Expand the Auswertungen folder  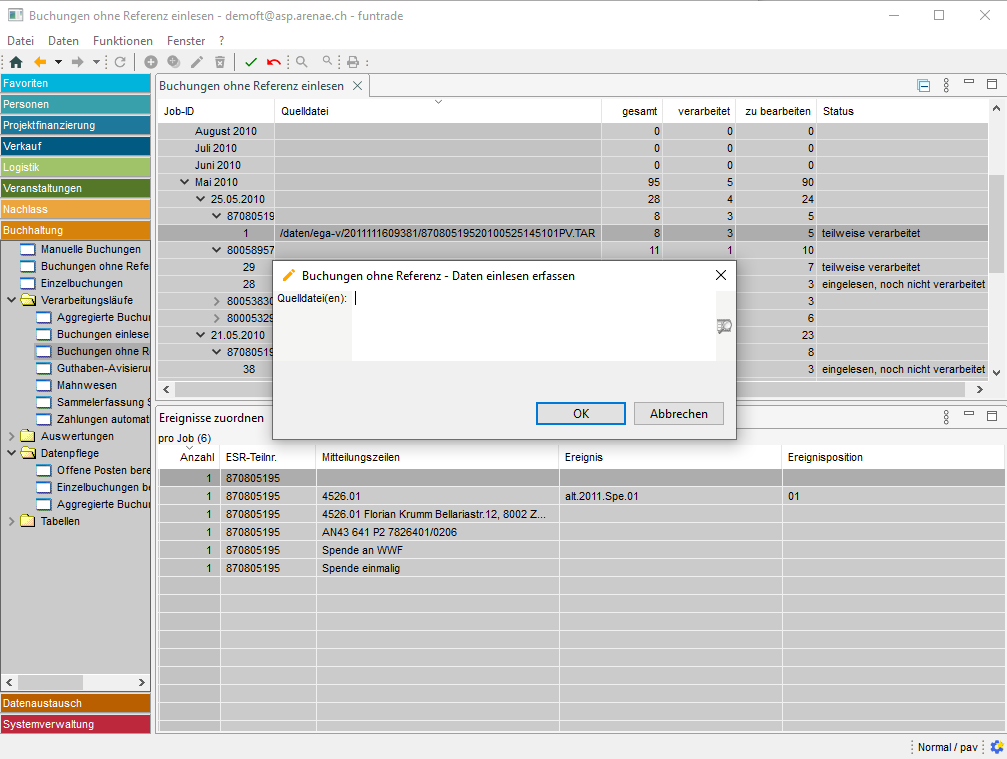click(x=12, y=436)
